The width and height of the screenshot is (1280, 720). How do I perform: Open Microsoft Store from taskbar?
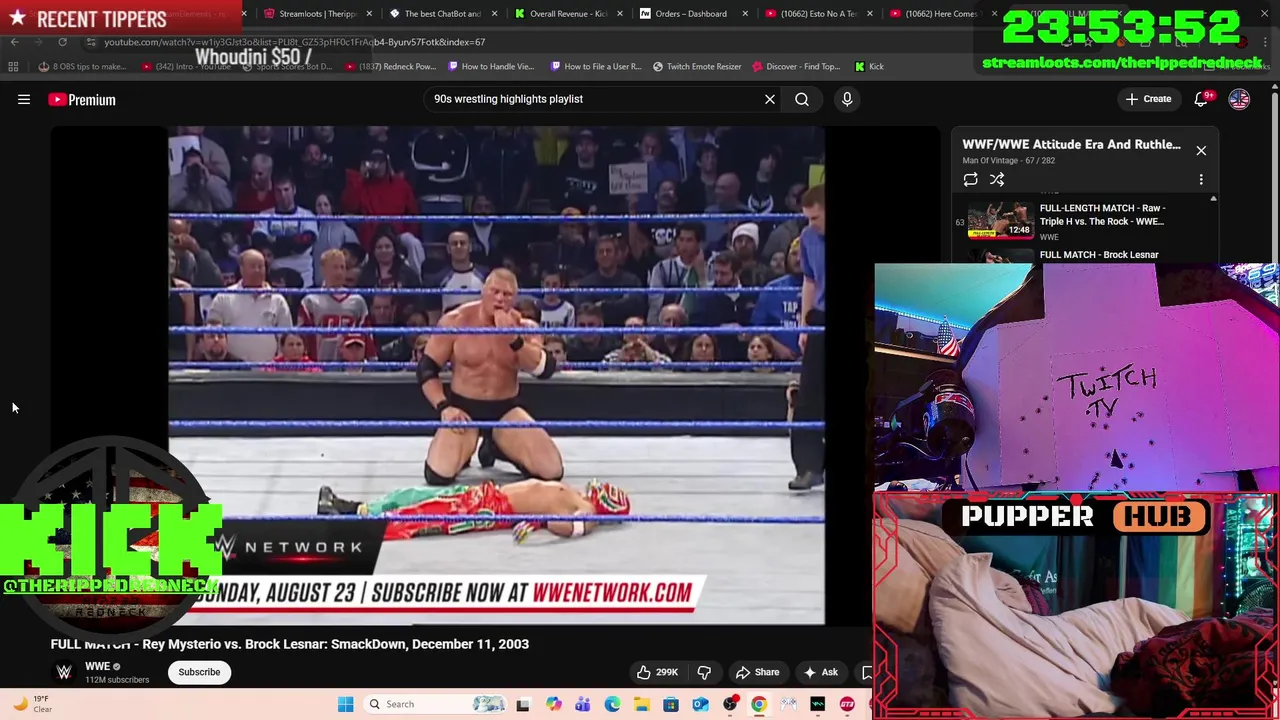671,704
